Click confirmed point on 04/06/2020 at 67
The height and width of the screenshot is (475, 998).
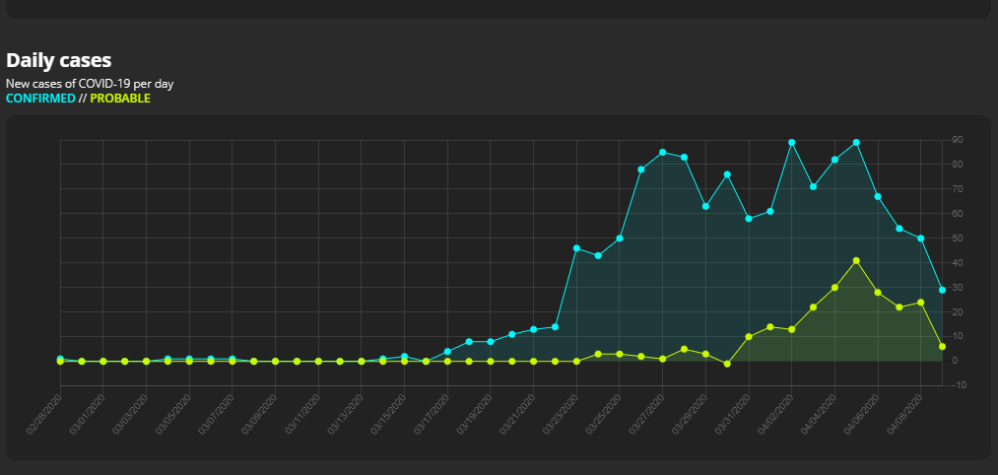point(878,196)
